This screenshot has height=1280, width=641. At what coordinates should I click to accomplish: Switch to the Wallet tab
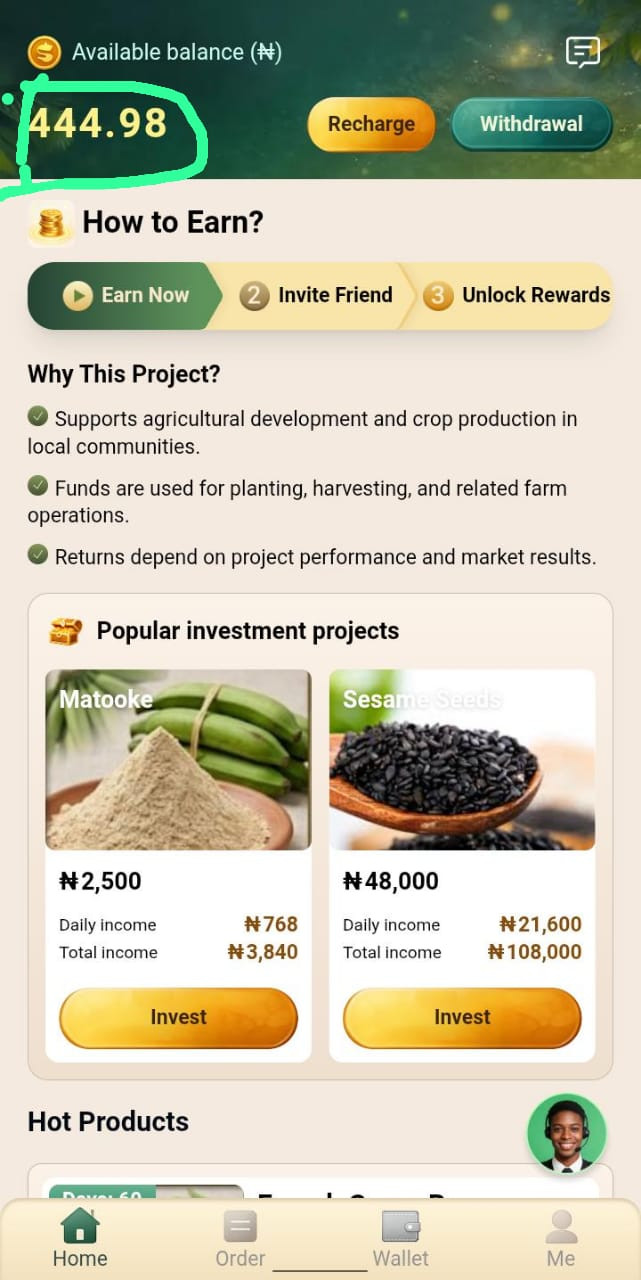pyautogui.click(x=401, y=1238)
